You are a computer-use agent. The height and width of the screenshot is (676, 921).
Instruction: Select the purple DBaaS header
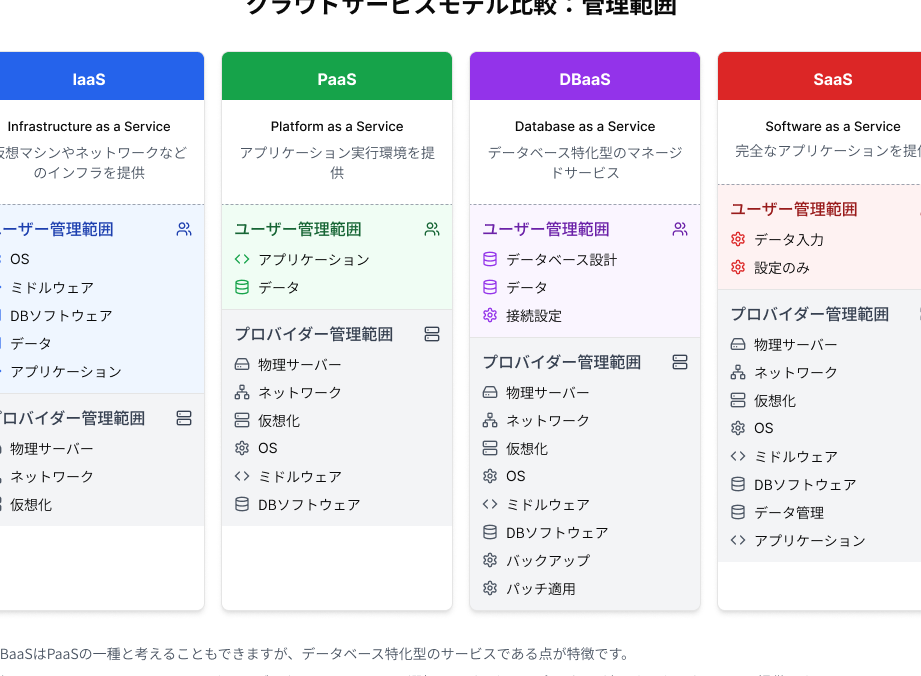585,78
